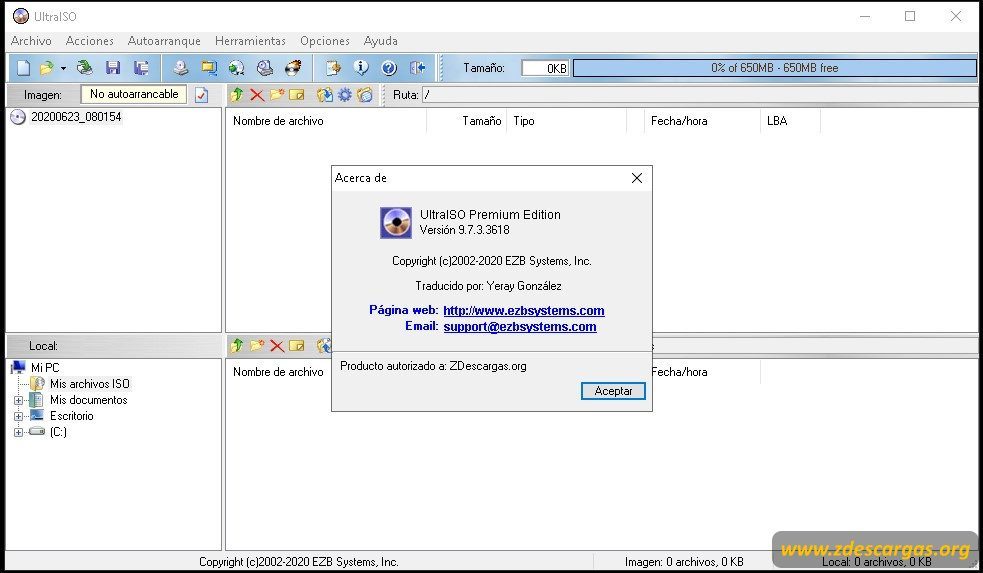Close the Acerca de dialog with X
Screen dimensions: 983x573
click(637, 178)
